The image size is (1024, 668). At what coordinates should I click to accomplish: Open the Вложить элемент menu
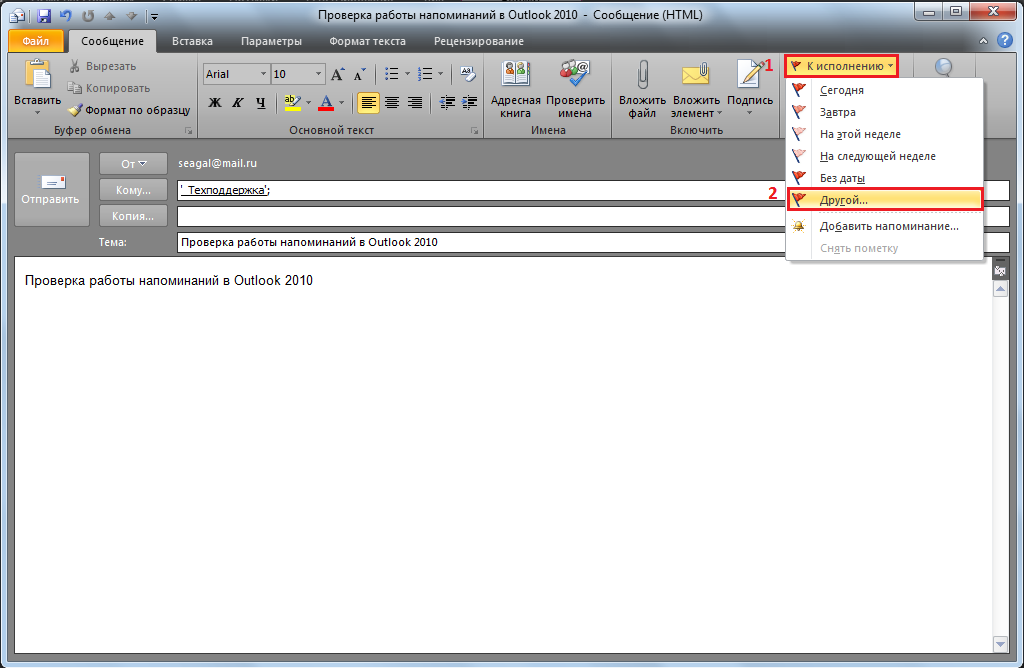click(x=696, y=89)
